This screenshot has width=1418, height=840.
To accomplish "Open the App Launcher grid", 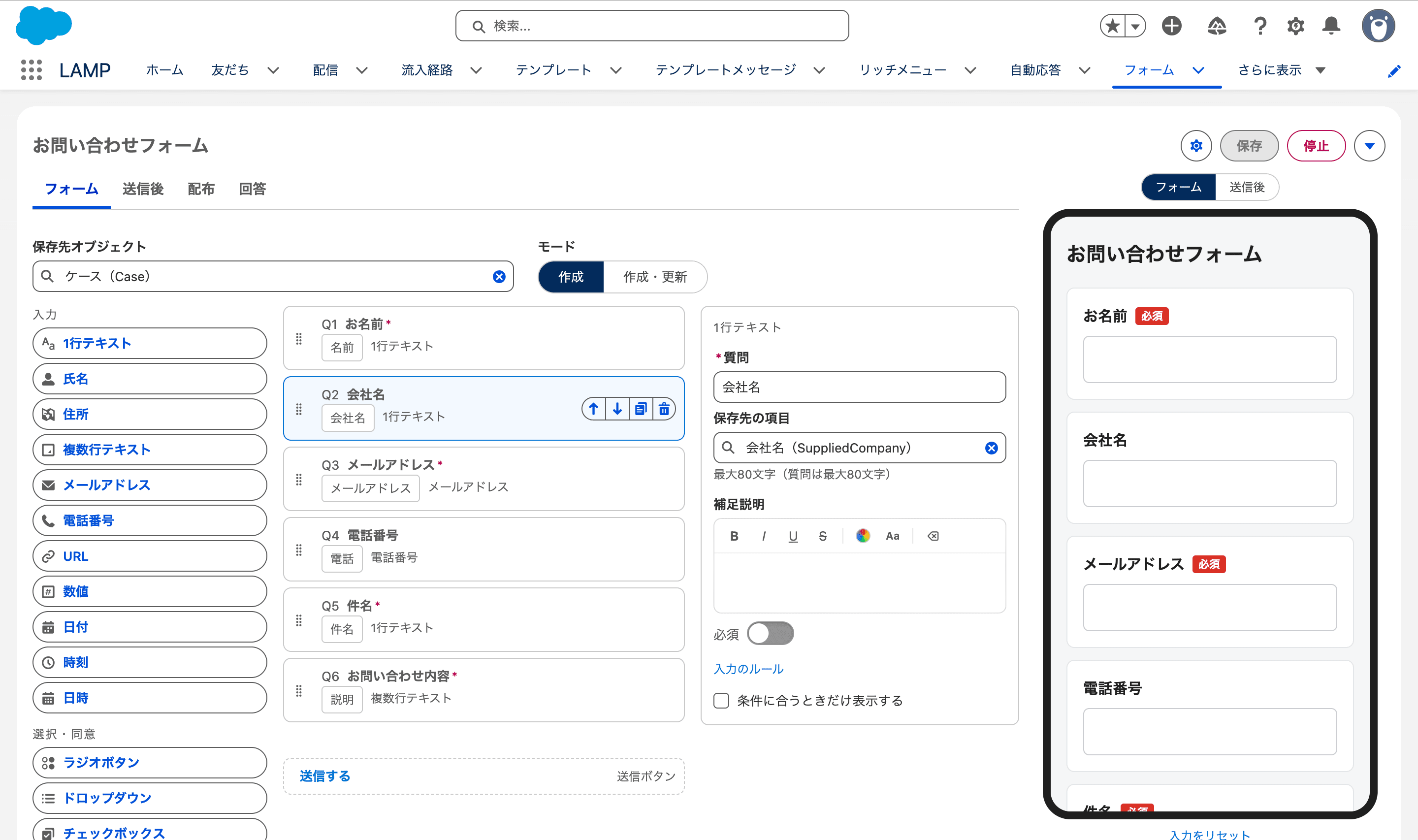I will tap(31, 70).
